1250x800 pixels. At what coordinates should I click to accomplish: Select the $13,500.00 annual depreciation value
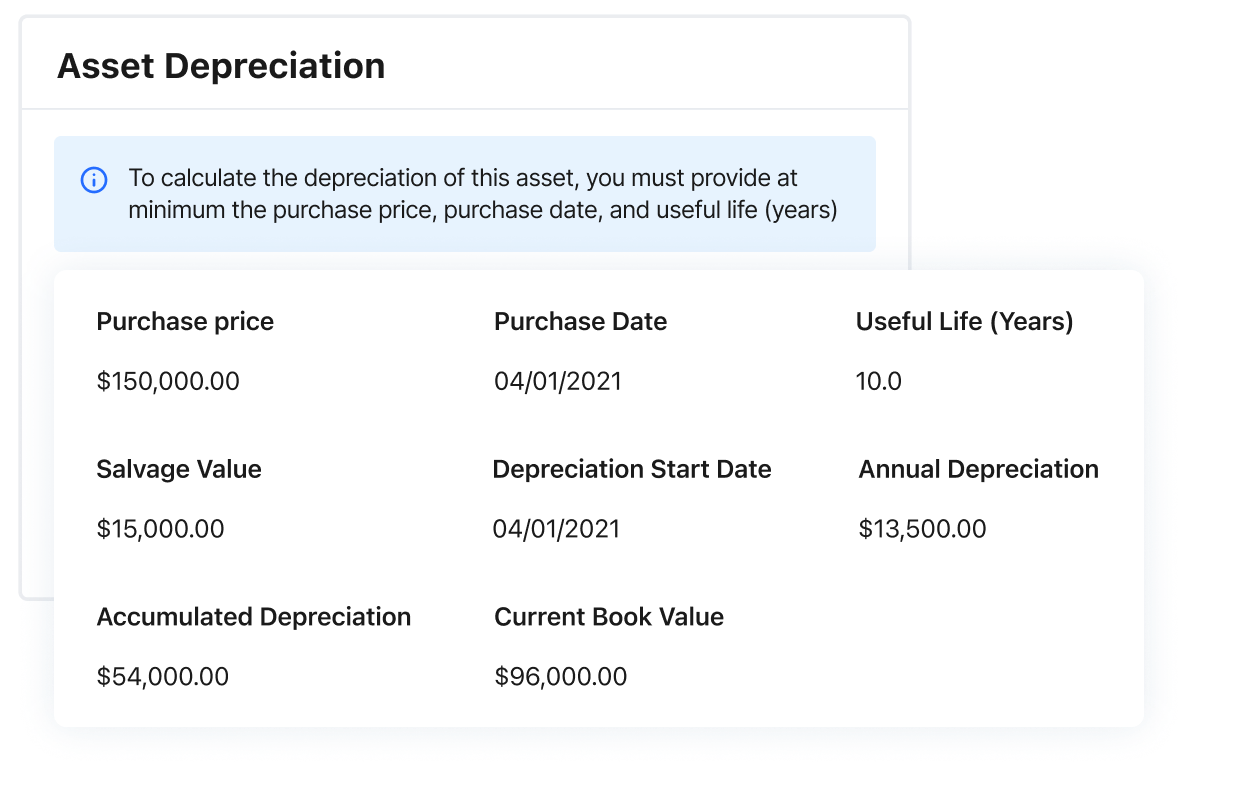tap(922, 529)
